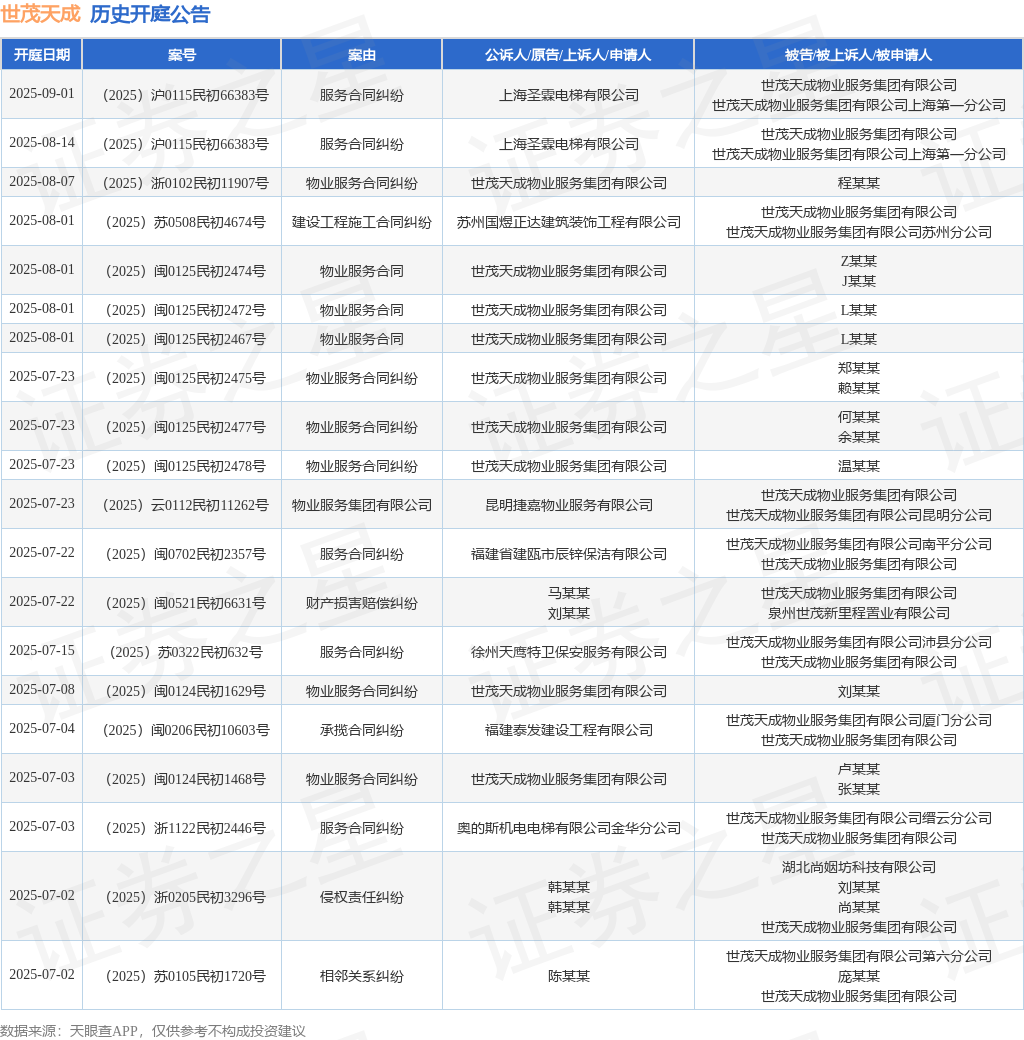This screenshot has width=1024, height=1040.
Task: Click plaintiff 马某某
Action: click(568, 593)
